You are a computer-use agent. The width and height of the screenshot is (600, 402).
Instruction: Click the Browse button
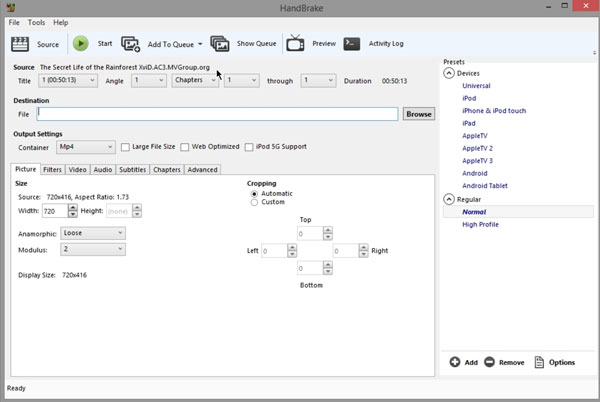click(x=419, y=114)
